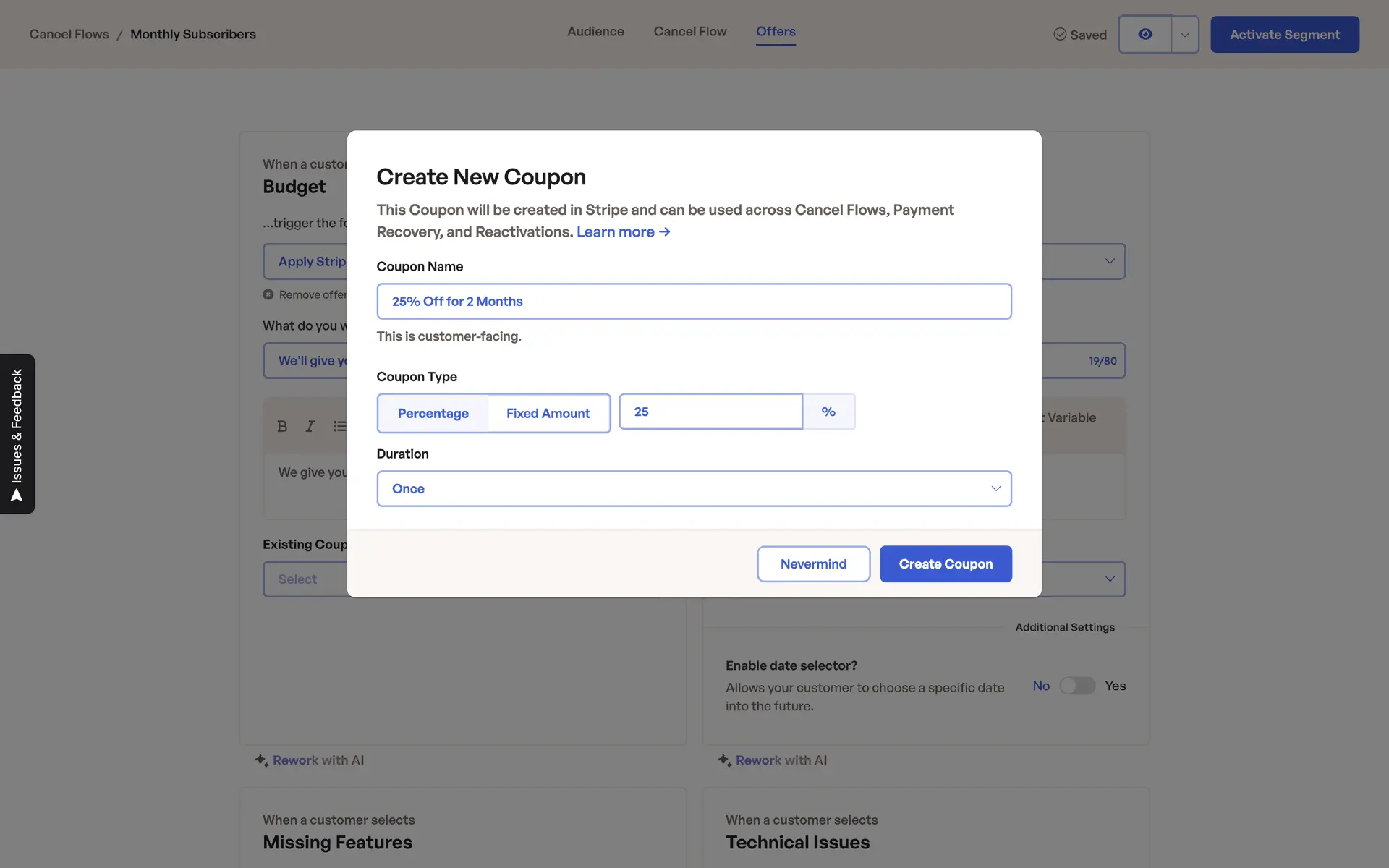Open the Existing Coupon select dropdown

[305, 579]
